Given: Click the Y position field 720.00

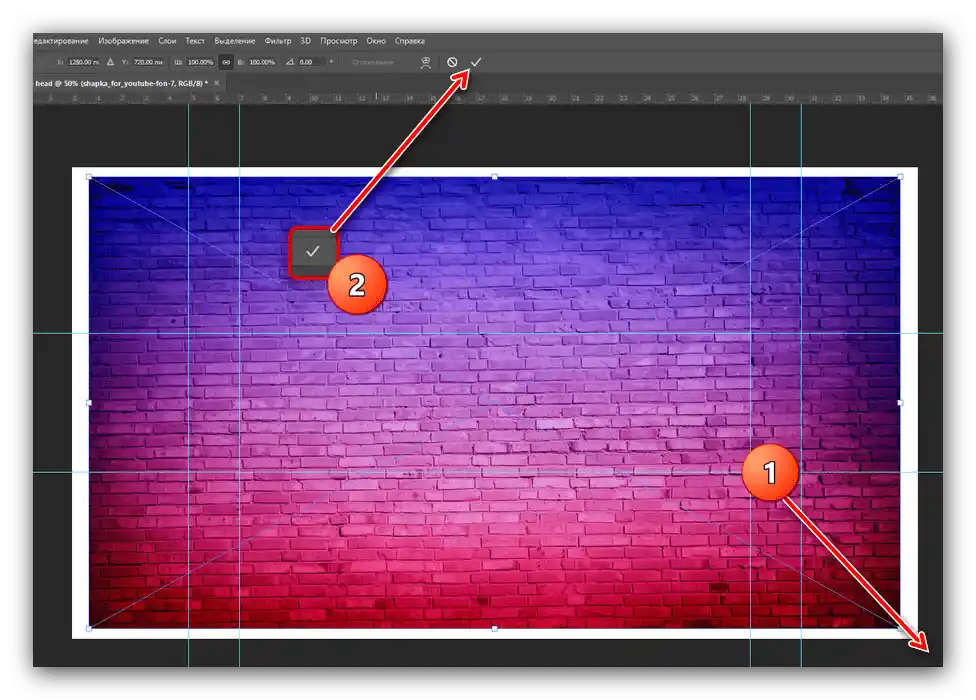Looking at the screenshot, I should [x=149, y=62].
